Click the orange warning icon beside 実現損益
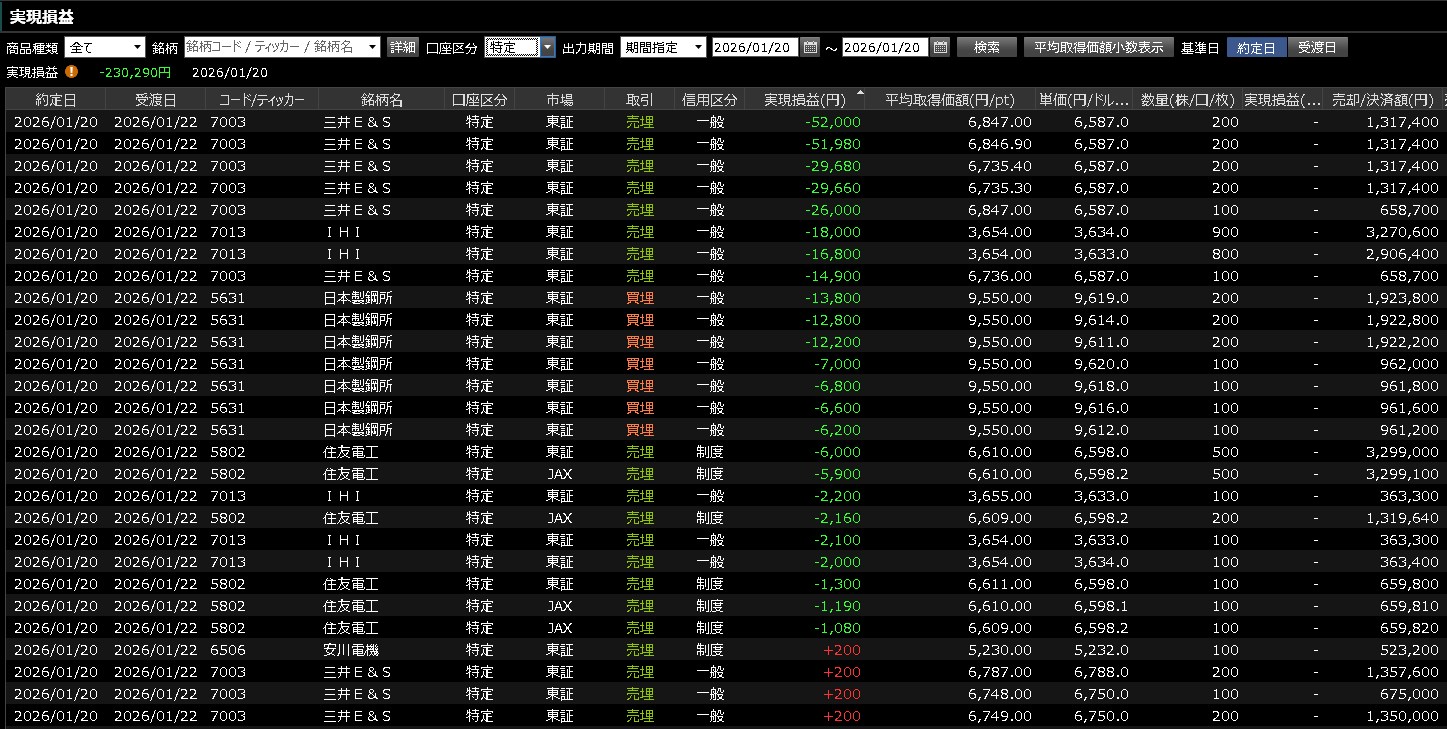This screenshot has width=1447, height=729. [71, 72]
